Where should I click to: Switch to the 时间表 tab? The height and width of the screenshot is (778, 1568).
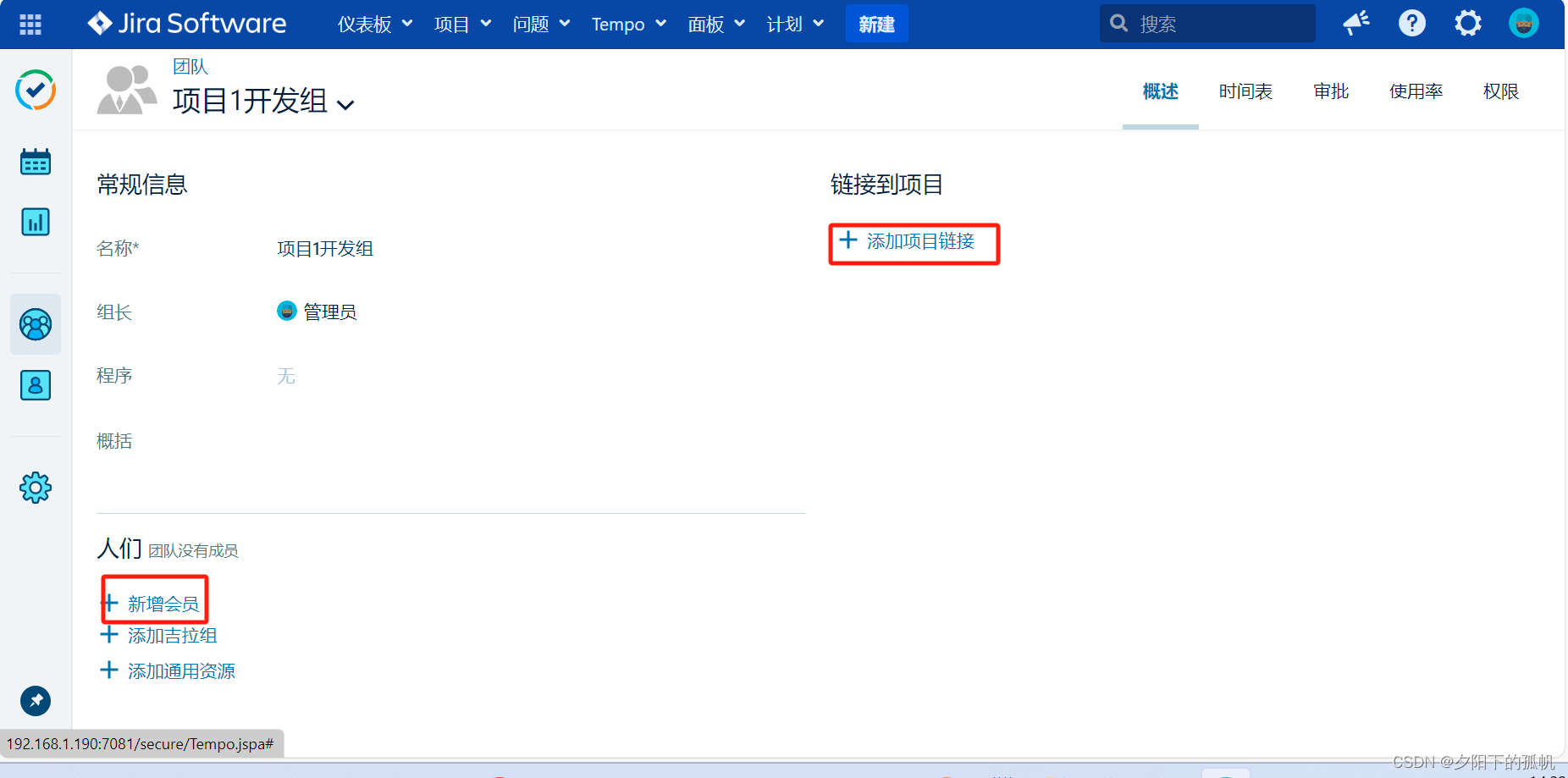(x=1245, y=91)
